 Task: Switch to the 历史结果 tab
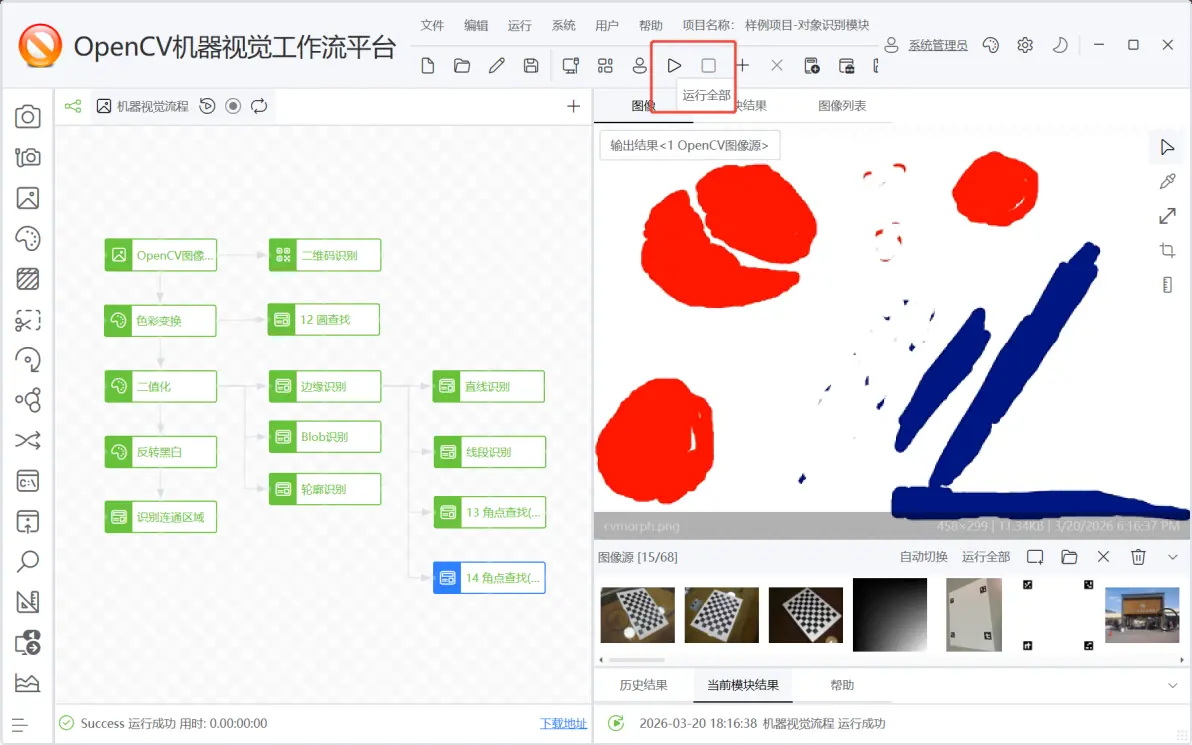point(643,686)
